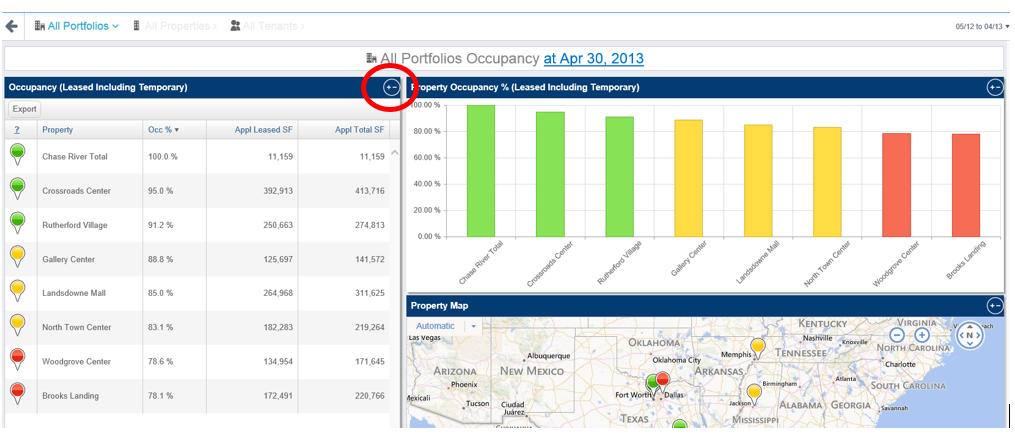Click green pin for Rutherford Village

pyautogui.click(x=17, y=224)
